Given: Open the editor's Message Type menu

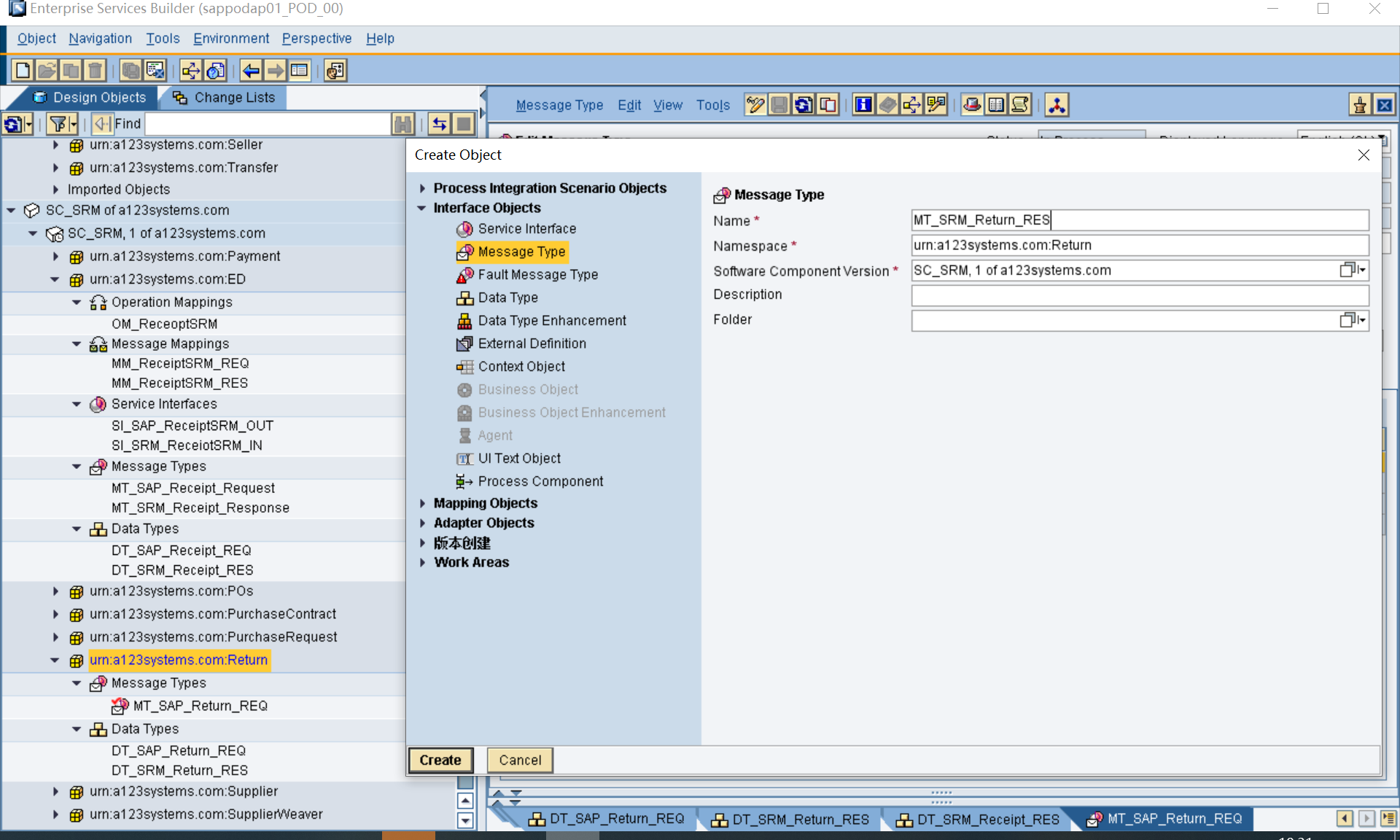Looking at the screenshot, I should click(559, 105).
